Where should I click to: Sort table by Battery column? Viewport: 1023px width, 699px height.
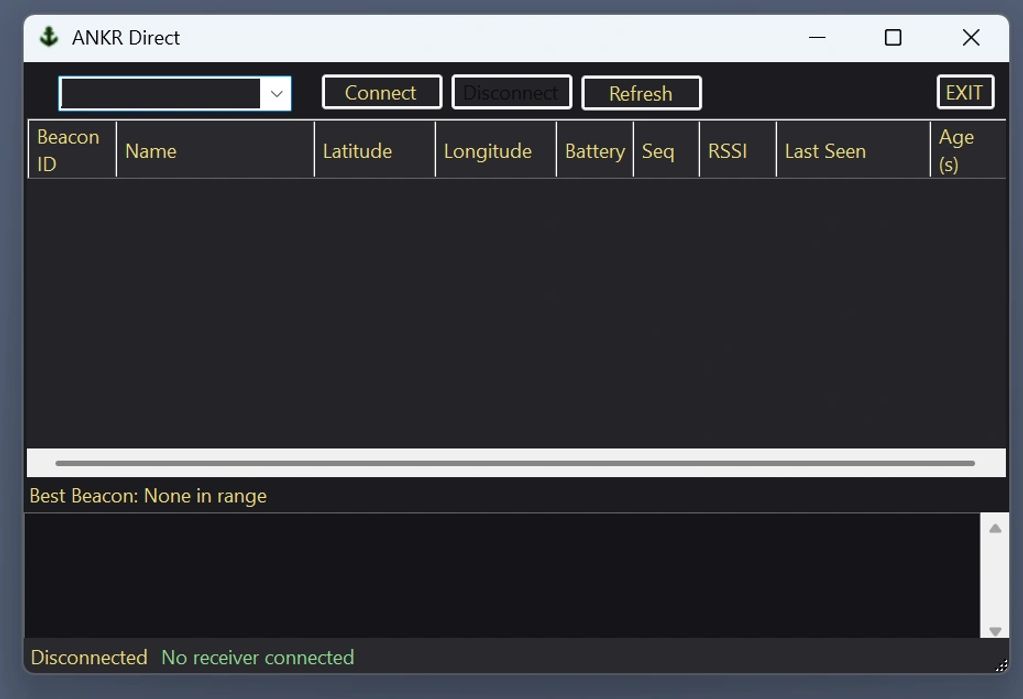(x=594, y=151)
